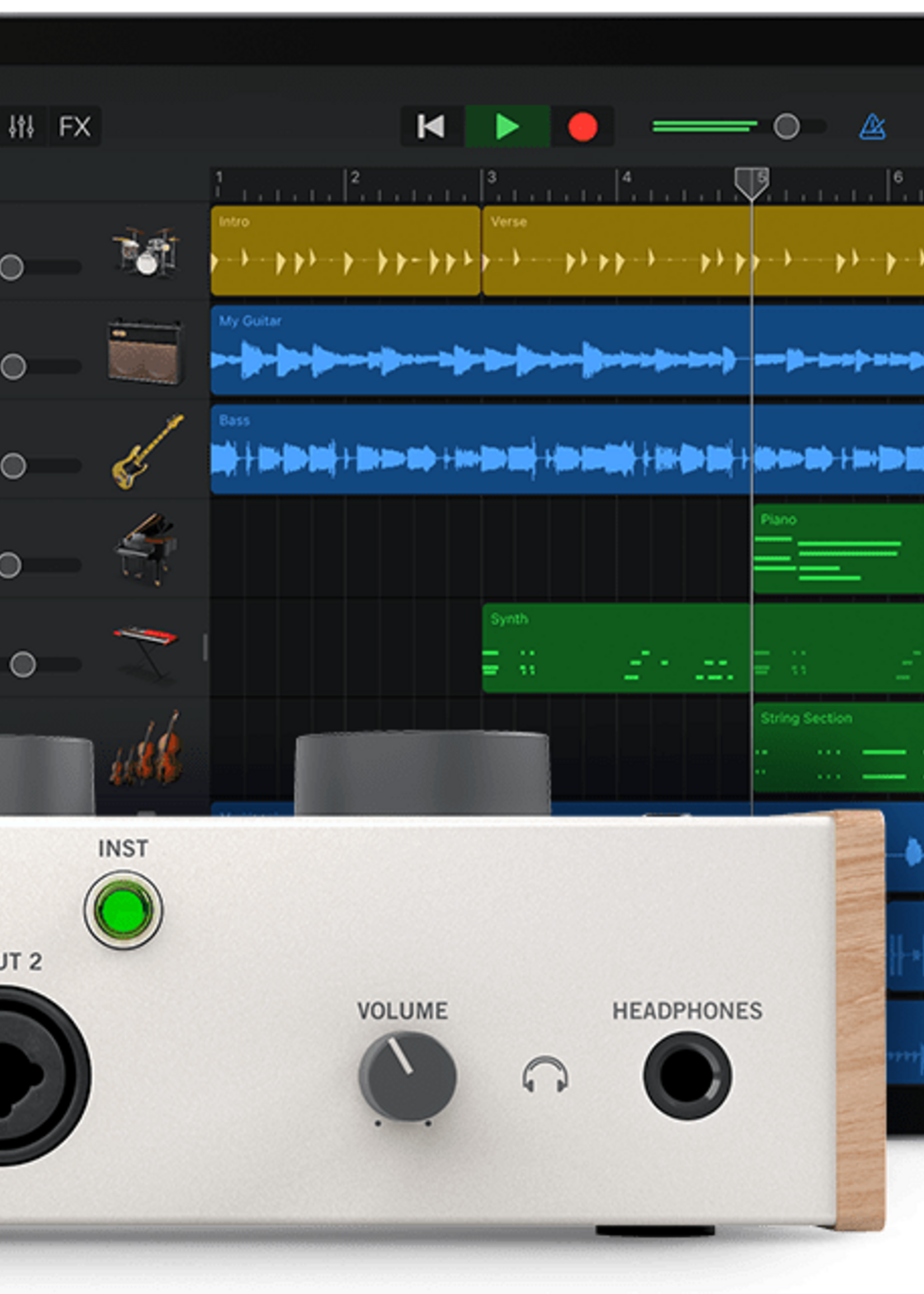This screenshot has height=1294, width=924.
Task: Go to beginning with the rewind button
Action: point(431,126)
